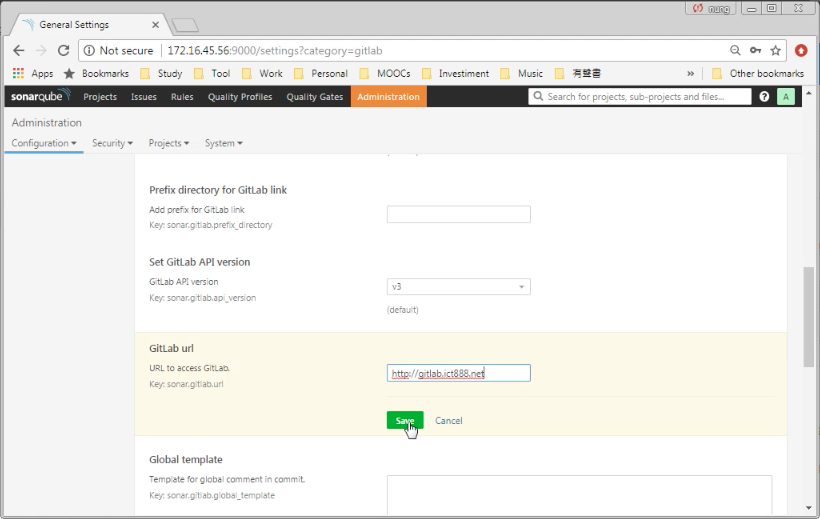Show hidden bookmarks with the chevron
Image resolution: width=820 pixels, height=519 pixels.
pos(690,73)
